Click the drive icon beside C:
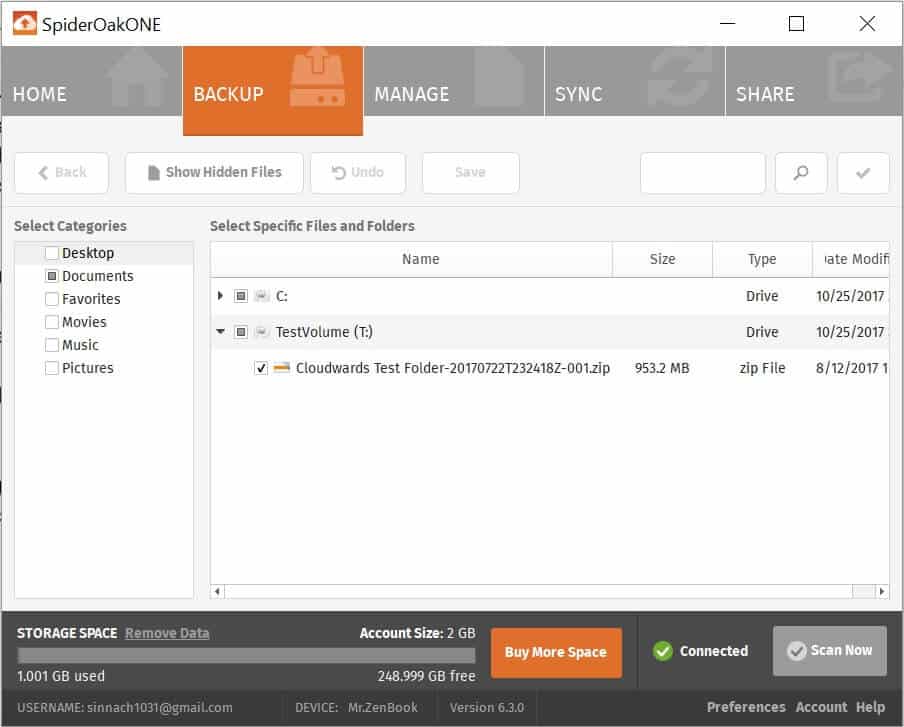Screen dimensions: 904x727 tap(261, 296)
